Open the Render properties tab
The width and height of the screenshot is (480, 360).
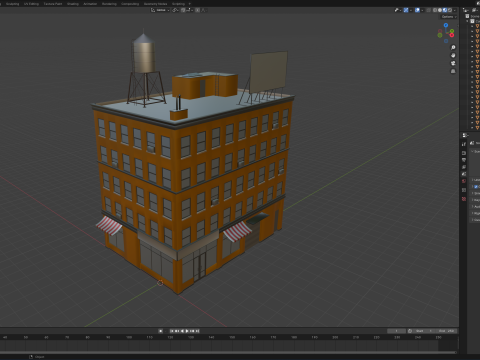464,153
